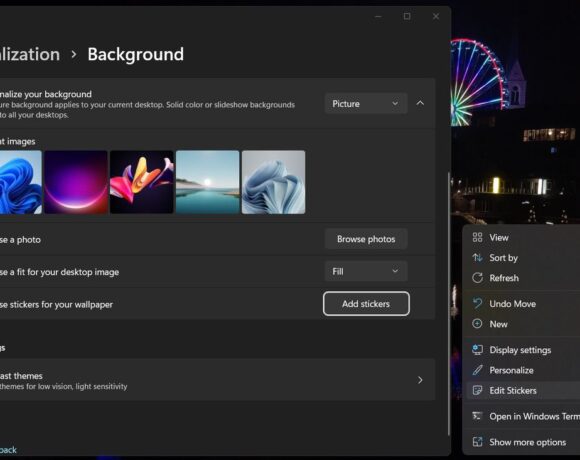Click the Add stickers button
Image resolution: width=580 pixels, height=460 pixels.
tap(366, 304)
